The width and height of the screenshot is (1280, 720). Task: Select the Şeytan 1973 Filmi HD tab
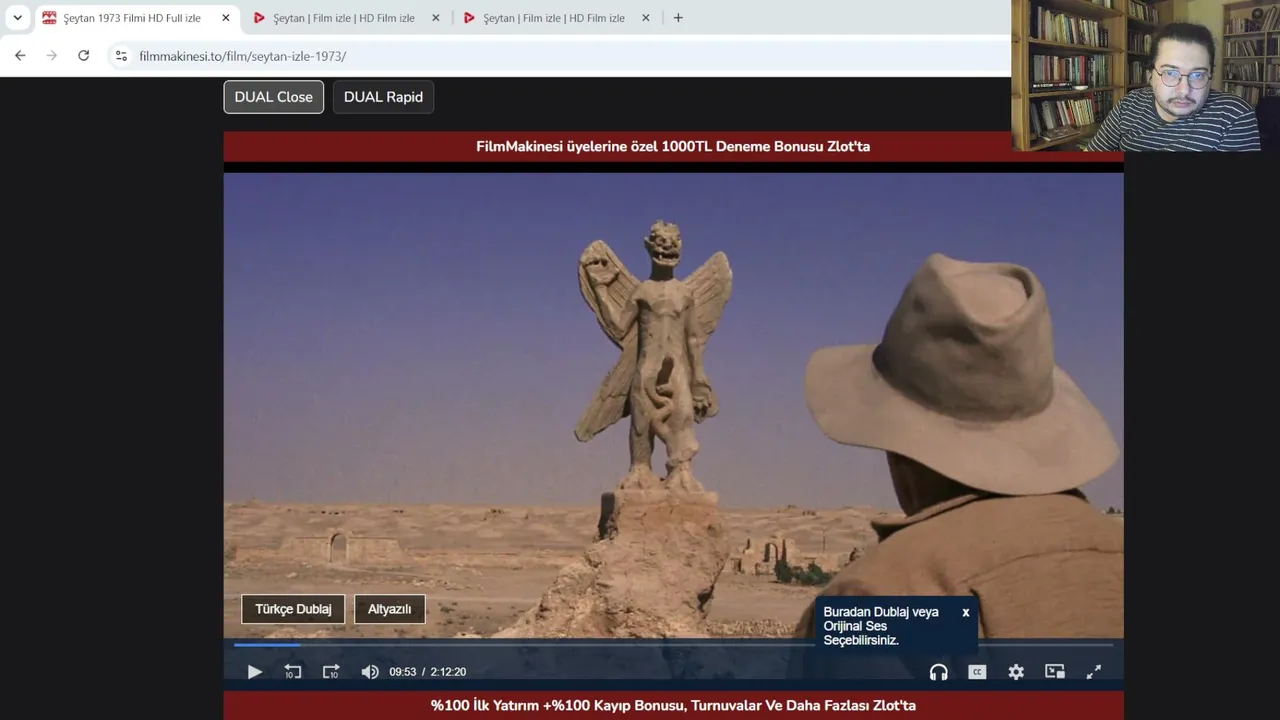pos(135,18)
